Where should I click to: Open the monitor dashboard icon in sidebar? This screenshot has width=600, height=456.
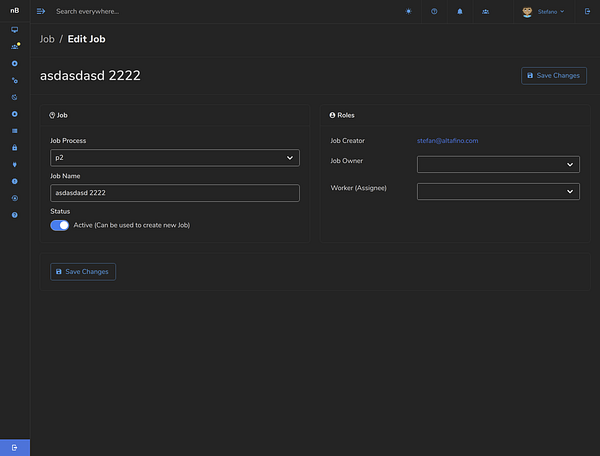(x=14, y=30)
